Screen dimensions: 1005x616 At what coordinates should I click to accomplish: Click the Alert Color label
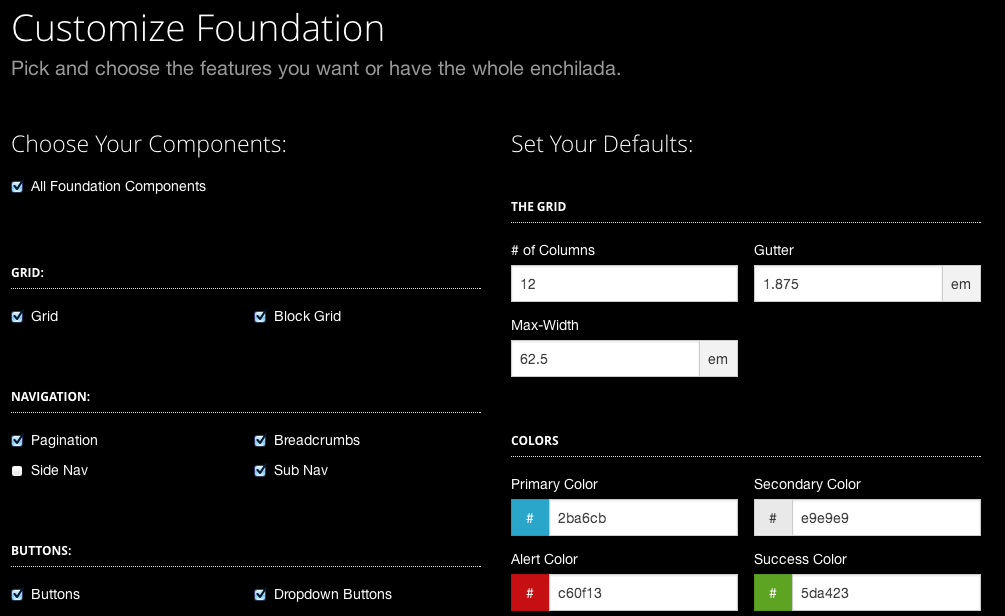(544, 559)
